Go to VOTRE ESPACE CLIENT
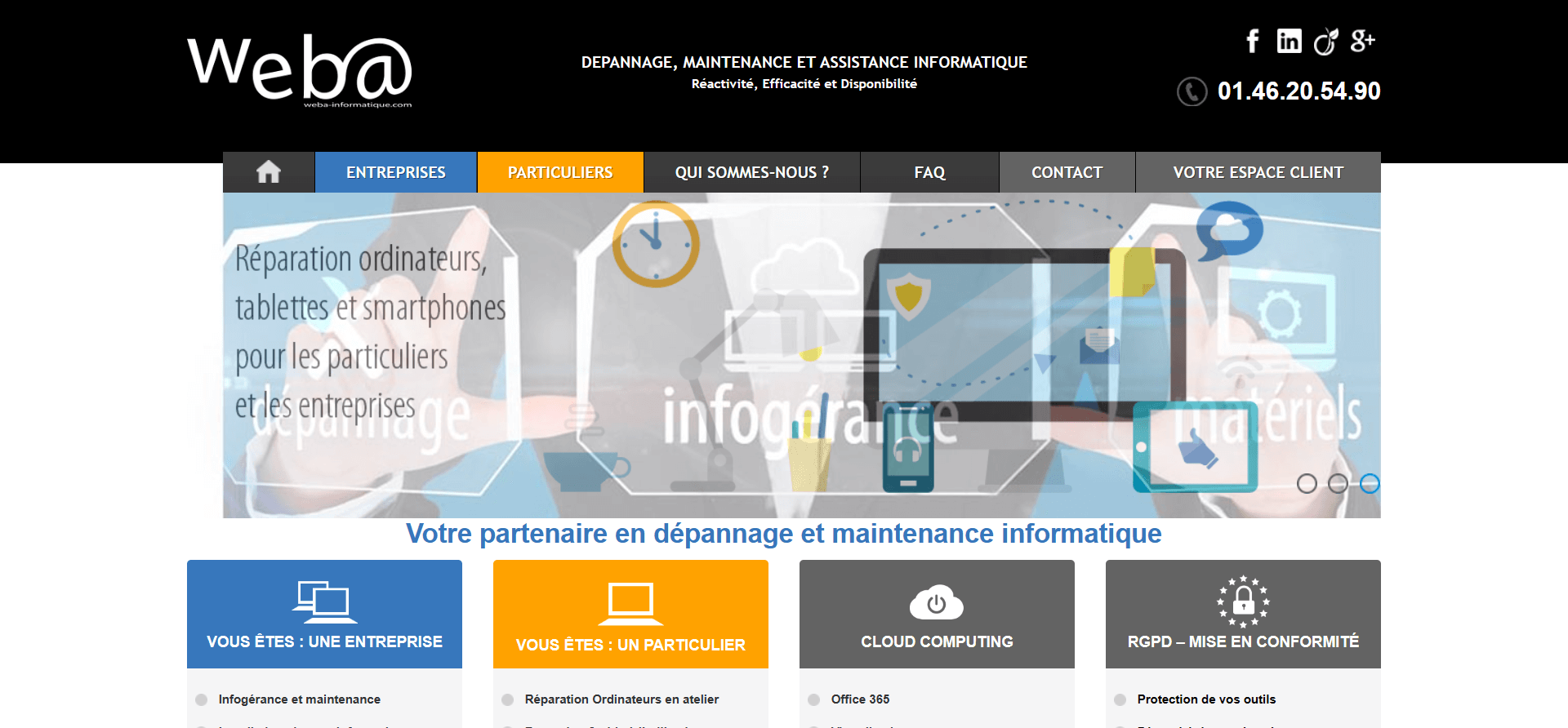1568x728 pixels. [1258, 172]
